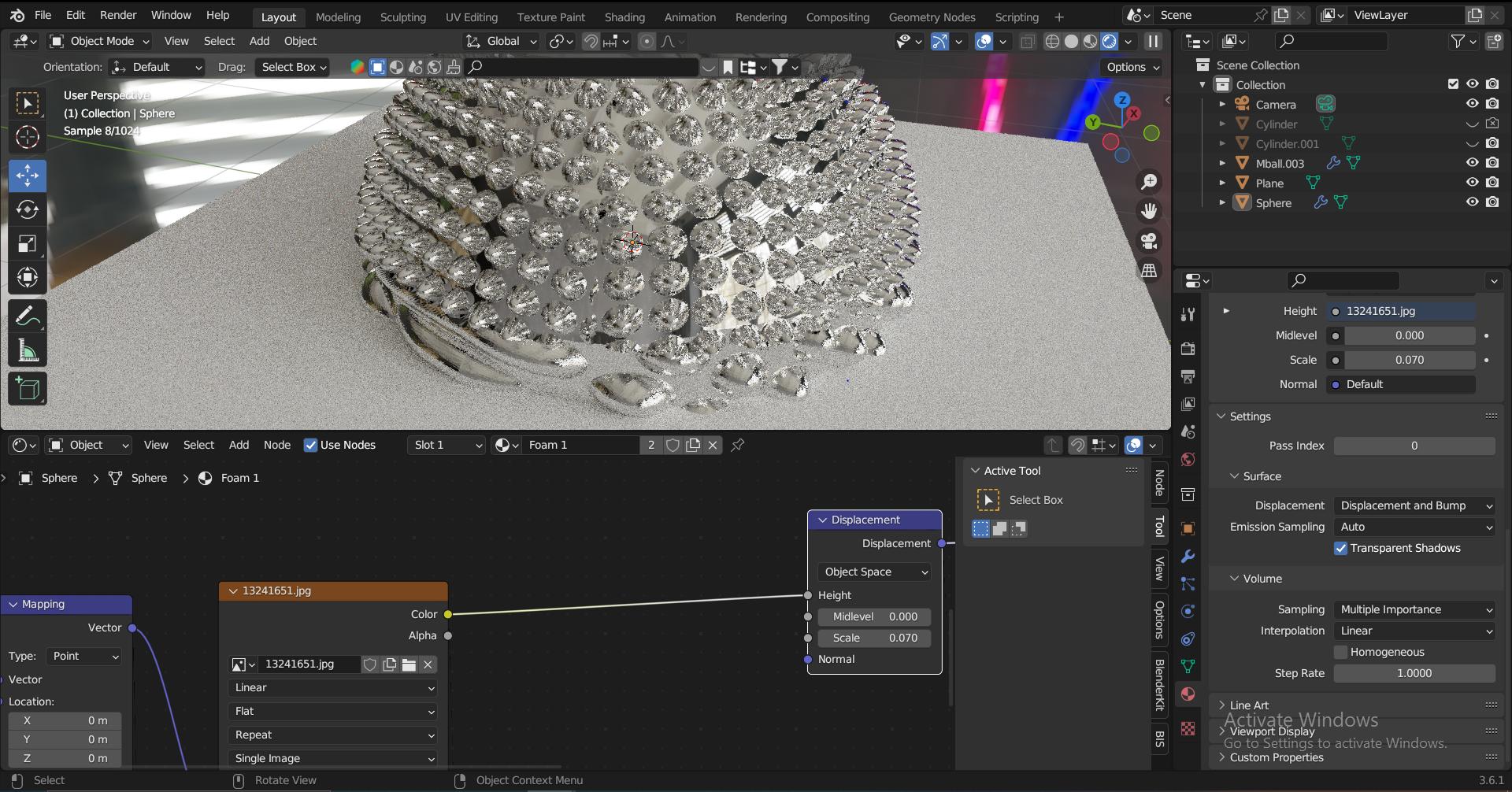
Task: Click the Pass Index field
Action: click(1414, 446)
